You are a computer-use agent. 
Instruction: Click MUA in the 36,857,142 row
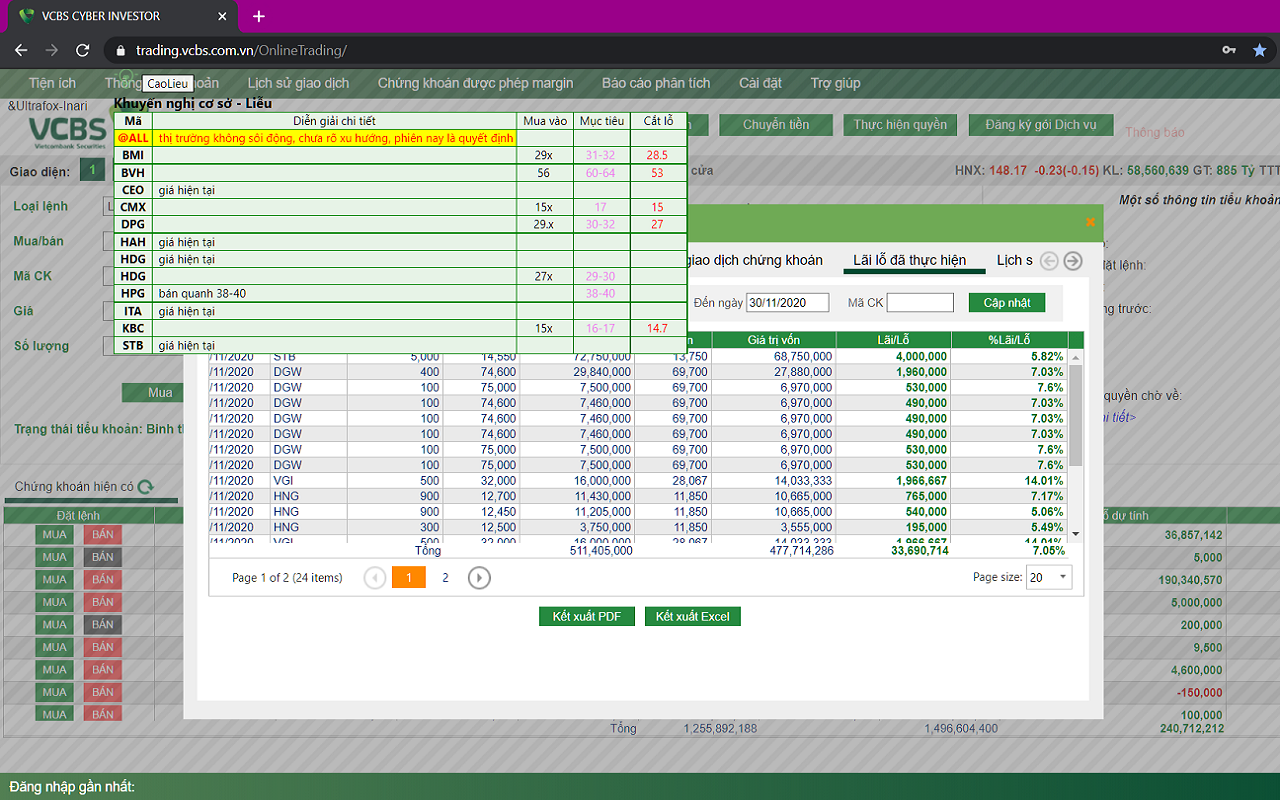[54, 535]
